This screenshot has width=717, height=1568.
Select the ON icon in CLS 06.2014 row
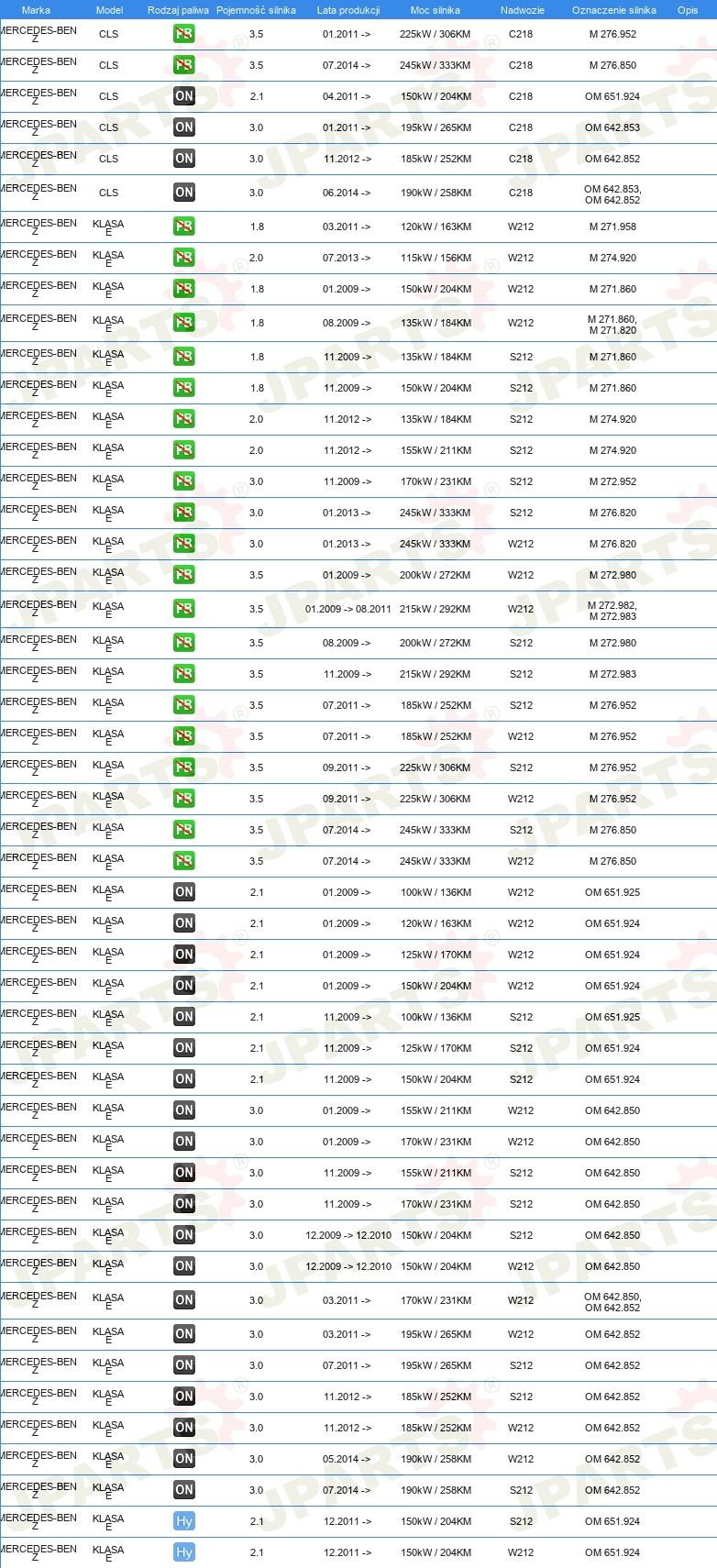(x=184, y=193)
